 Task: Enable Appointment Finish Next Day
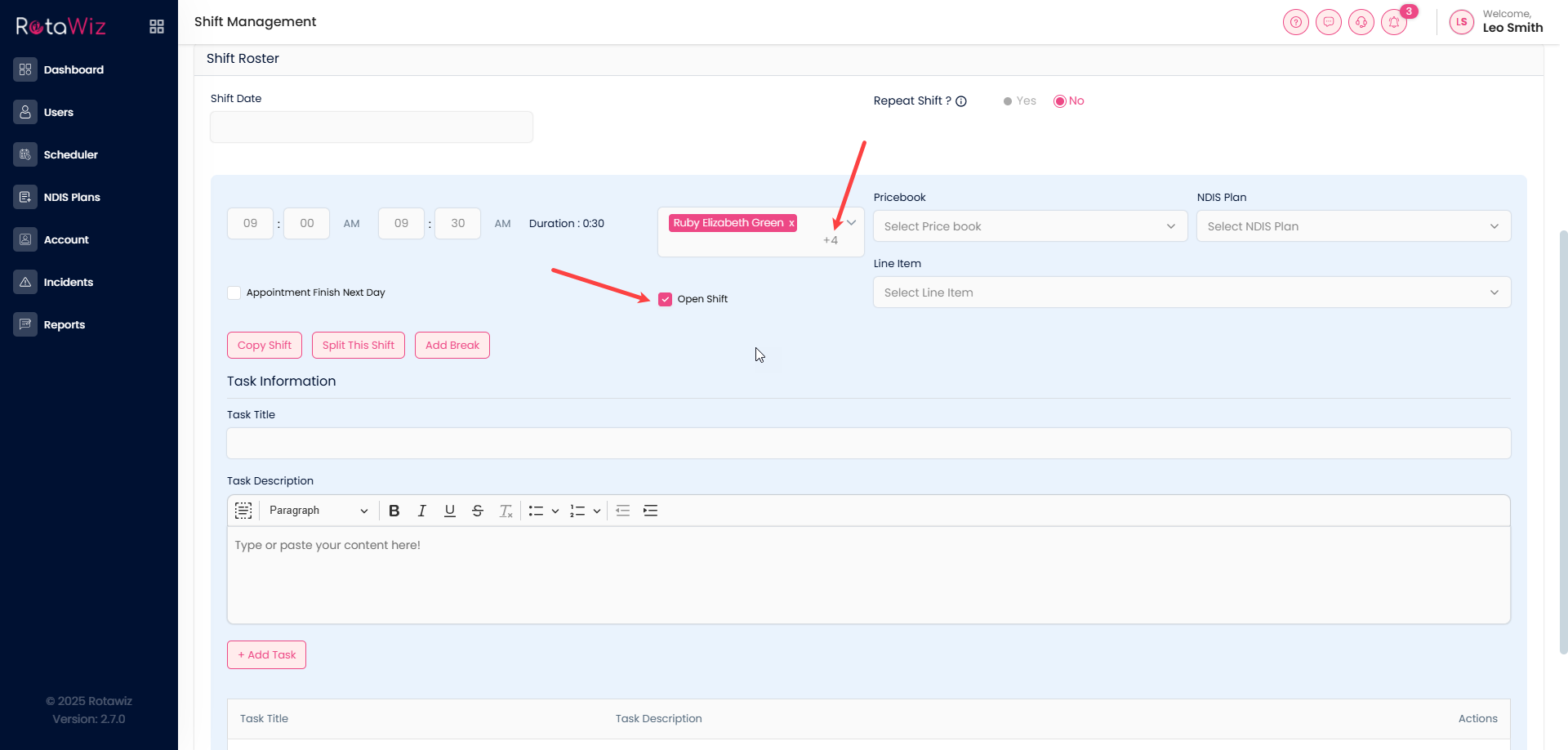click(x=234, y=292)
